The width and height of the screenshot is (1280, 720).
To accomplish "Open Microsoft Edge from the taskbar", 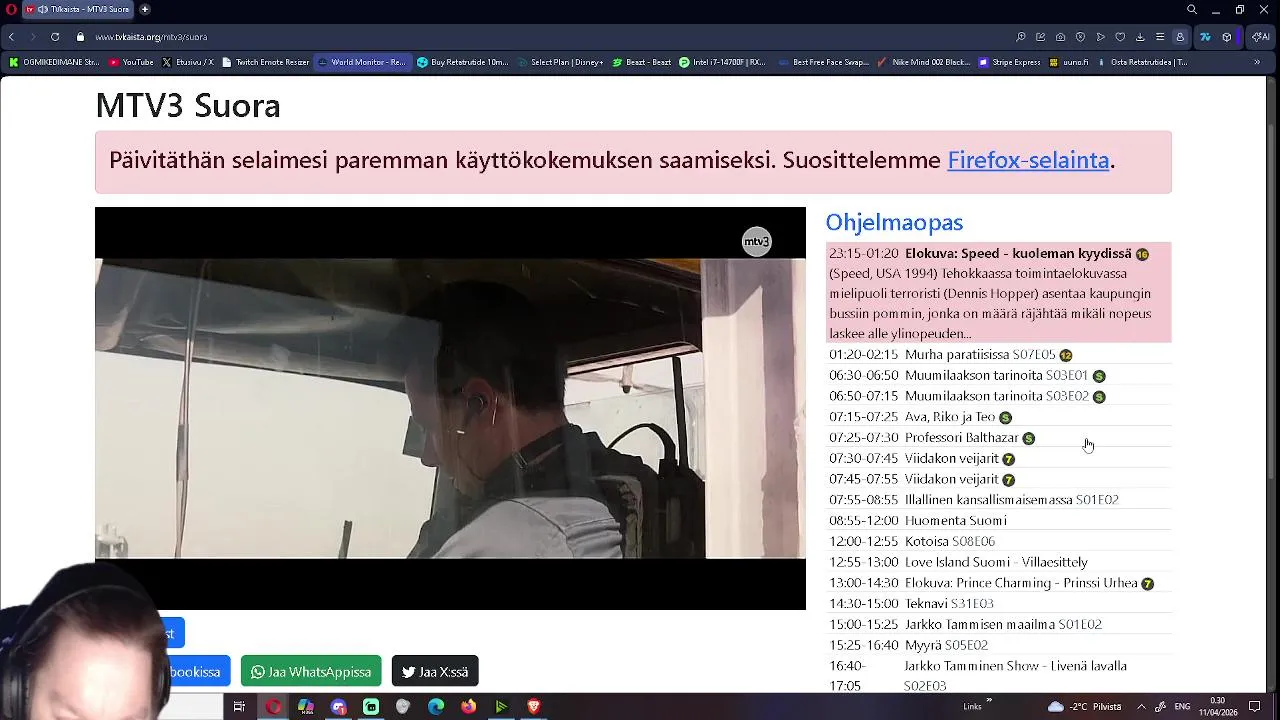I will [x=436, y=707].
